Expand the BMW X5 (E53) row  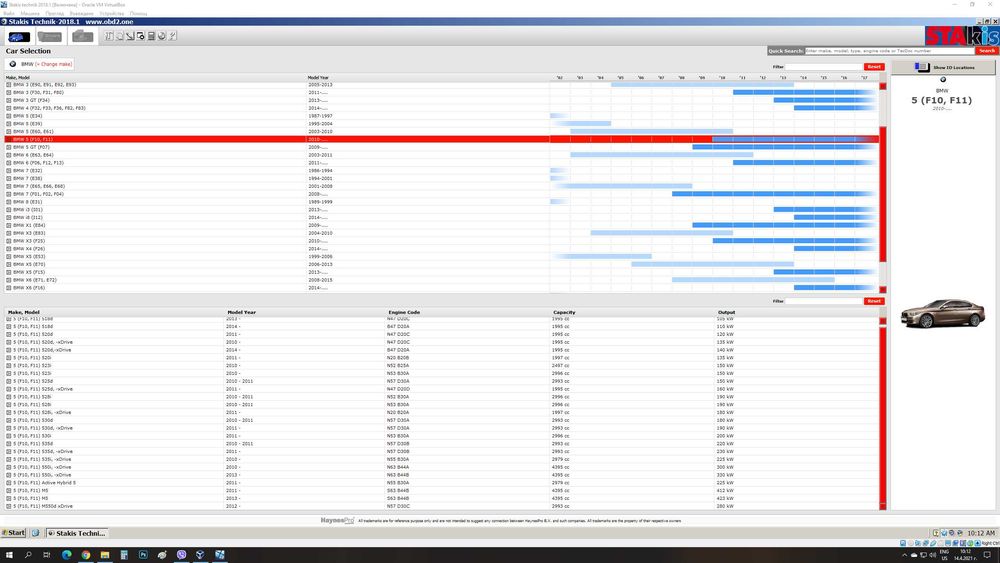(9, 256)
